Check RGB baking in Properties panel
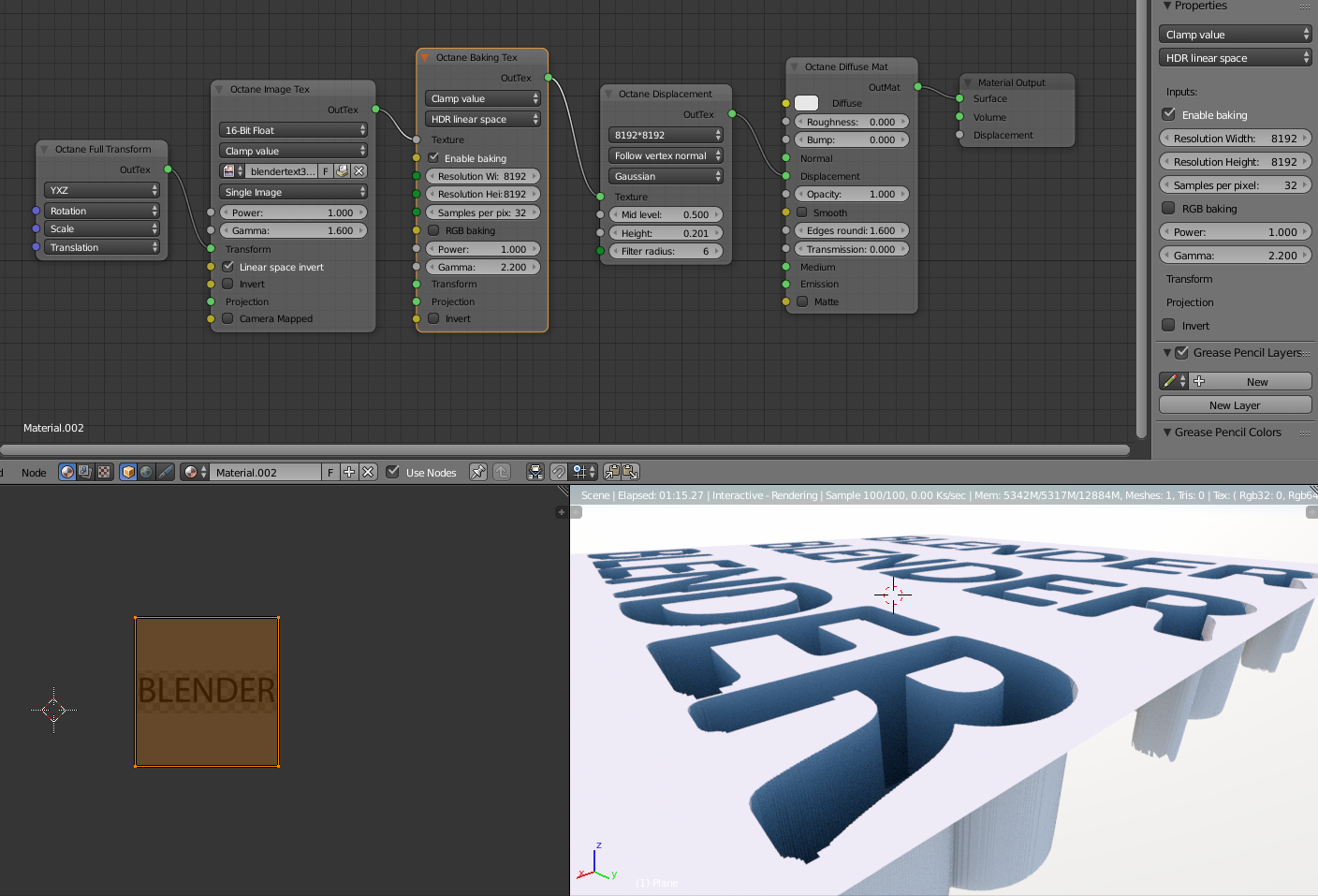The height and width of the screenshot is (896, 1318). coord(1168,208)
